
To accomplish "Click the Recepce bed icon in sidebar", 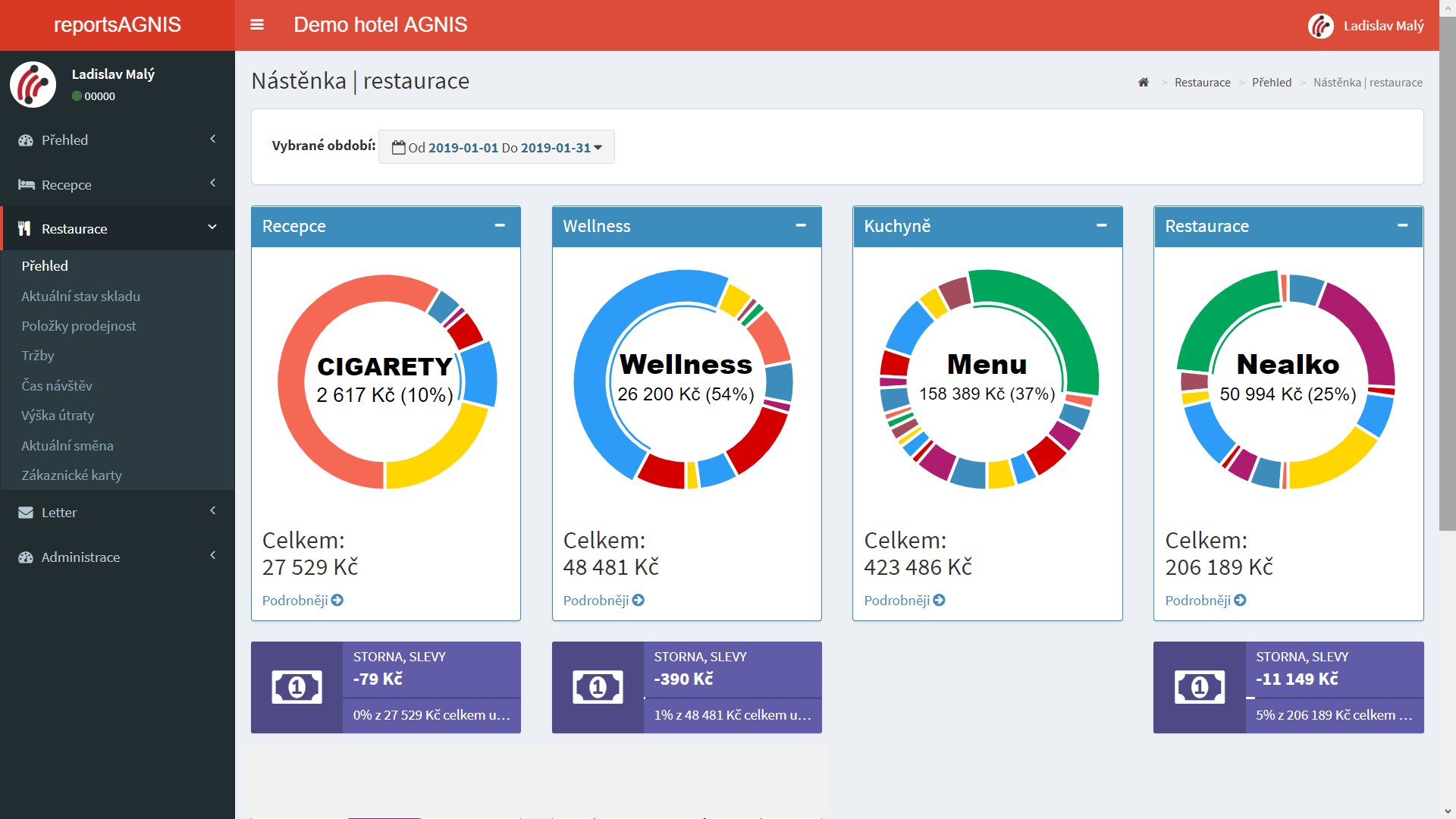I will pos(27,185).
